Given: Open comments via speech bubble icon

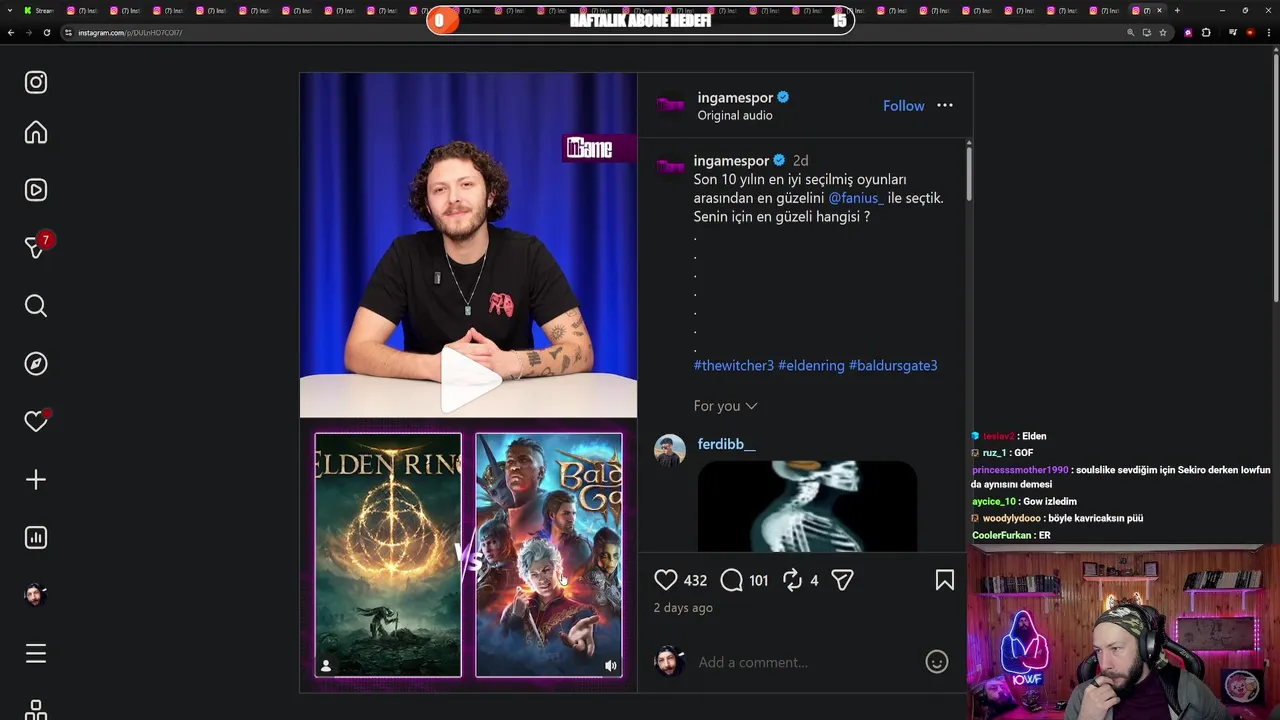Looking at the screenshot, I should coord(732,580).
